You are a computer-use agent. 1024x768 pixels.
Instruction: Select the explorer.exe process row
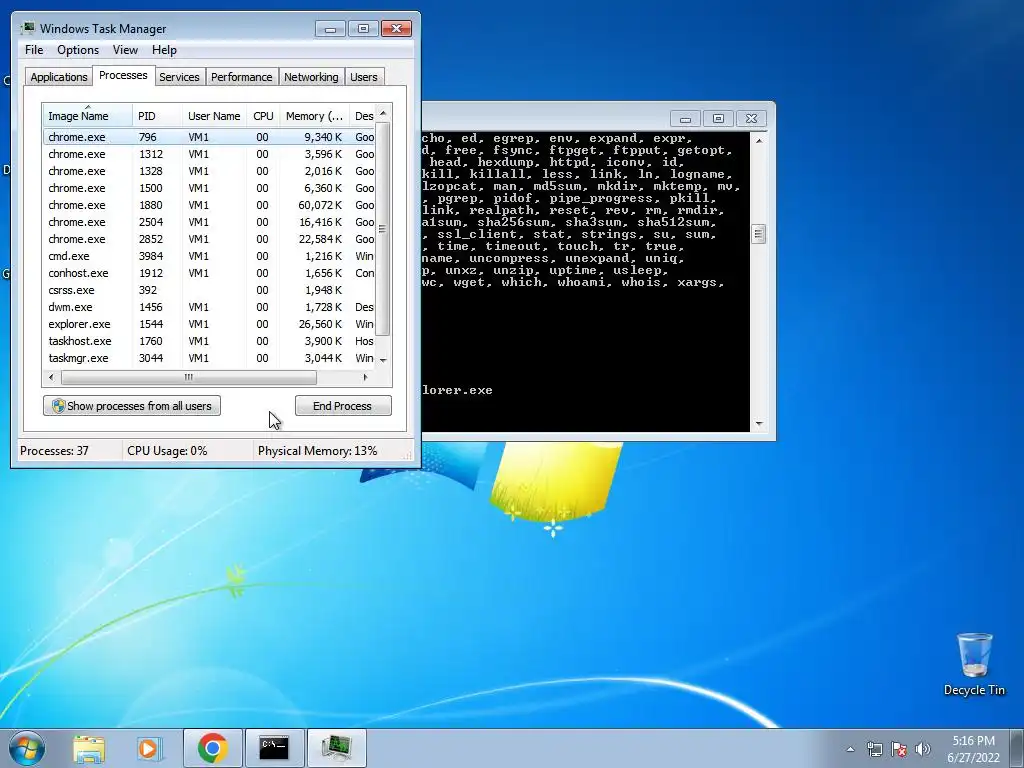pos(210,324)
